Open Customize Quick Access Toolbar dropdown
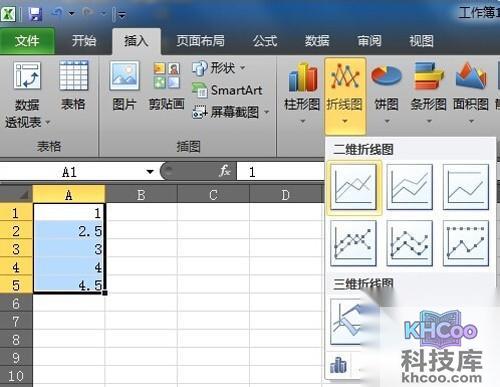The height and width of the screenshot is (387, 500). 122,15
